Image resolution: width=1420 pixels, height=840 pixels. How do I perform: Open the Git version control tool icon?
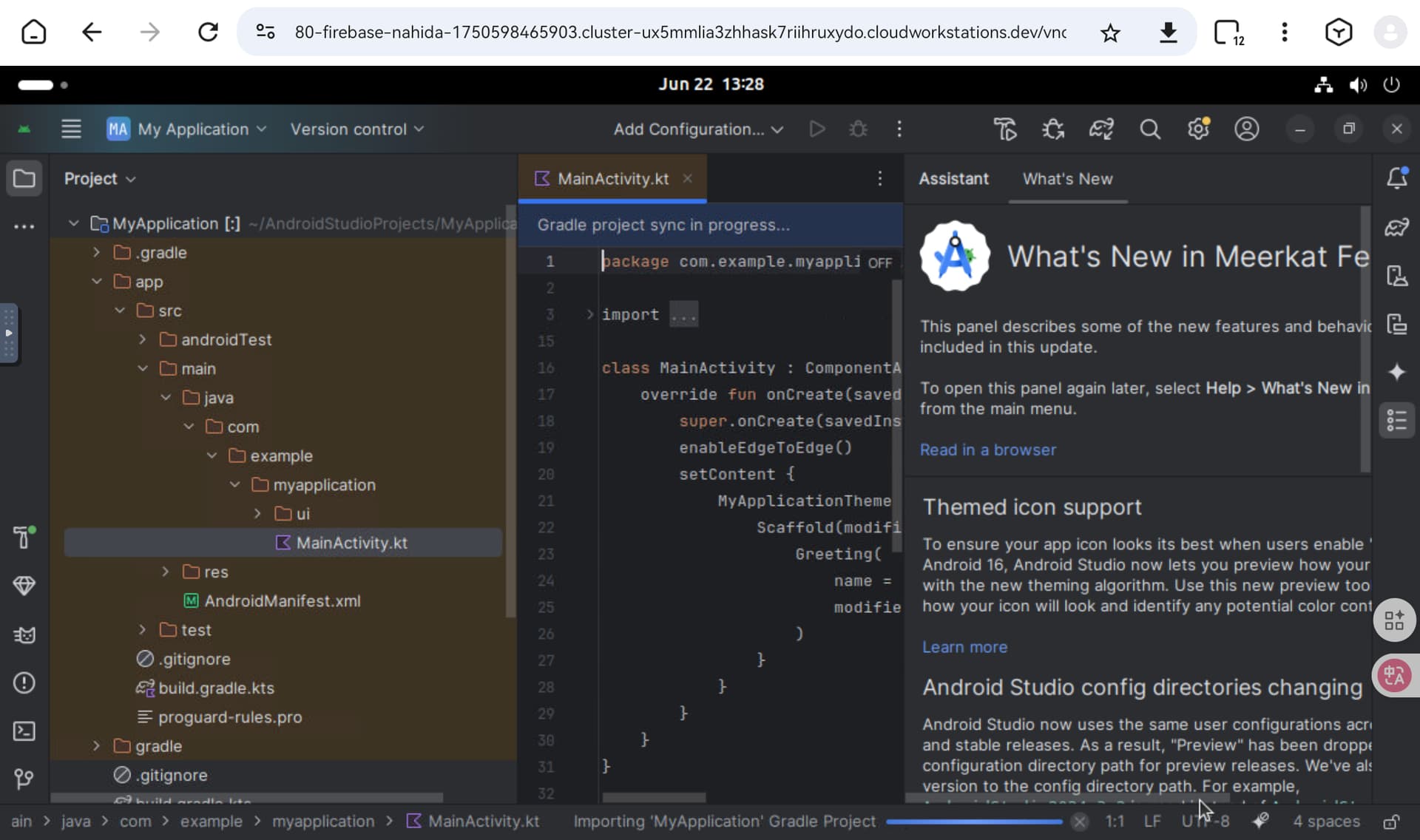point(24,778)
